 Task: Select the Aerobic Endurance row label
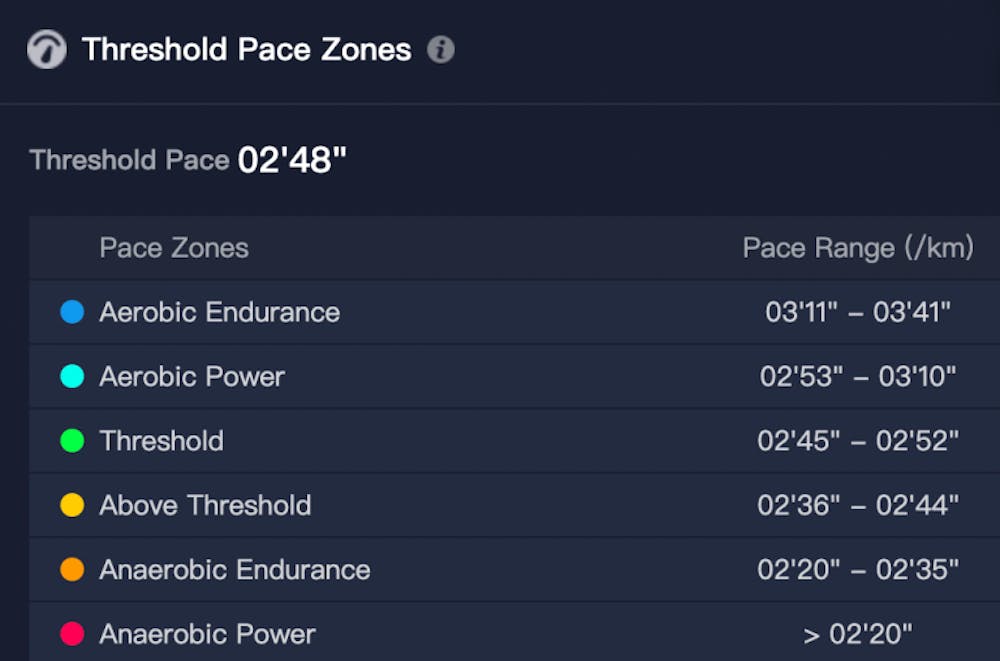tap(219, 312)
